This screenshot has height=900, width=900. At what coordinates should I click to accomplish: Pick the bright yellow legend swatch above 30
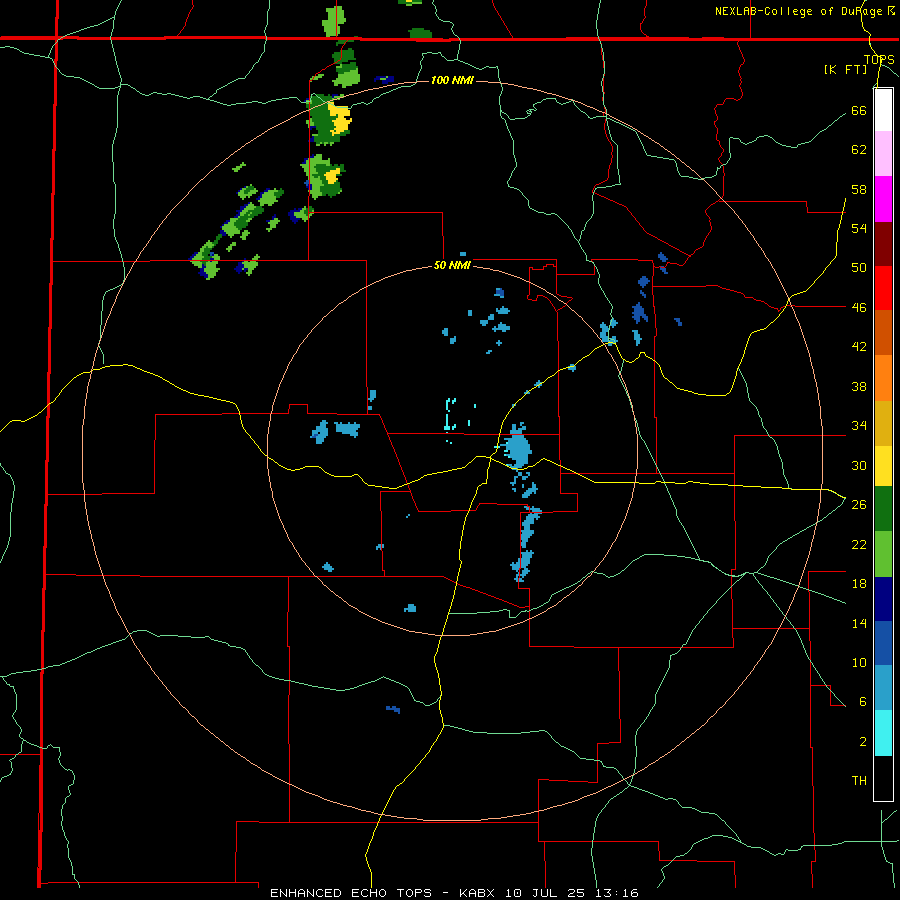pos(883,465)
